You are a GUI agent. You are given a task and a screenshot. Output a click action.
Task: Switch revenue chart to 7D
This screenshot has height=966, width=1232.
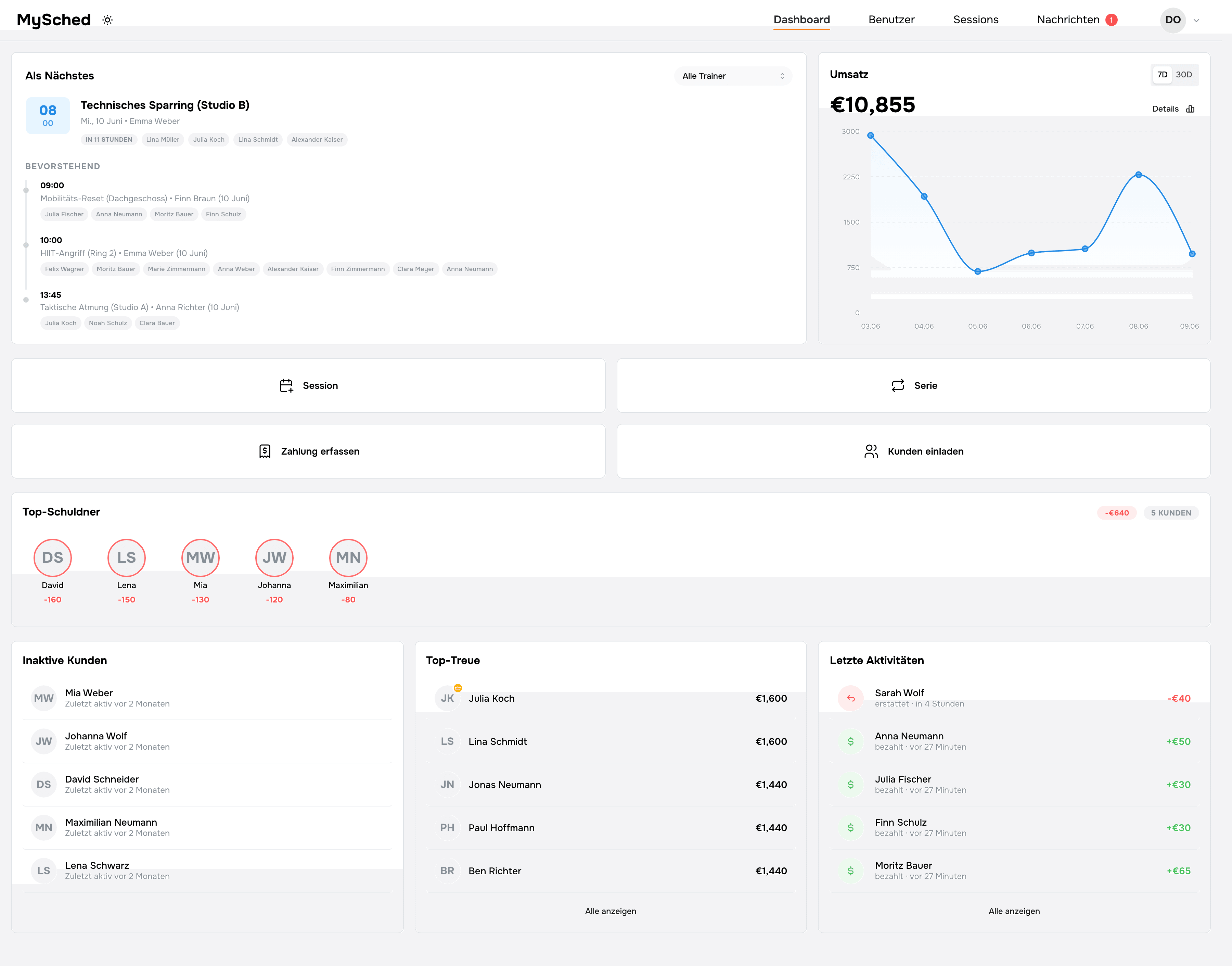pyautogui.click(x=1162, y=75)
